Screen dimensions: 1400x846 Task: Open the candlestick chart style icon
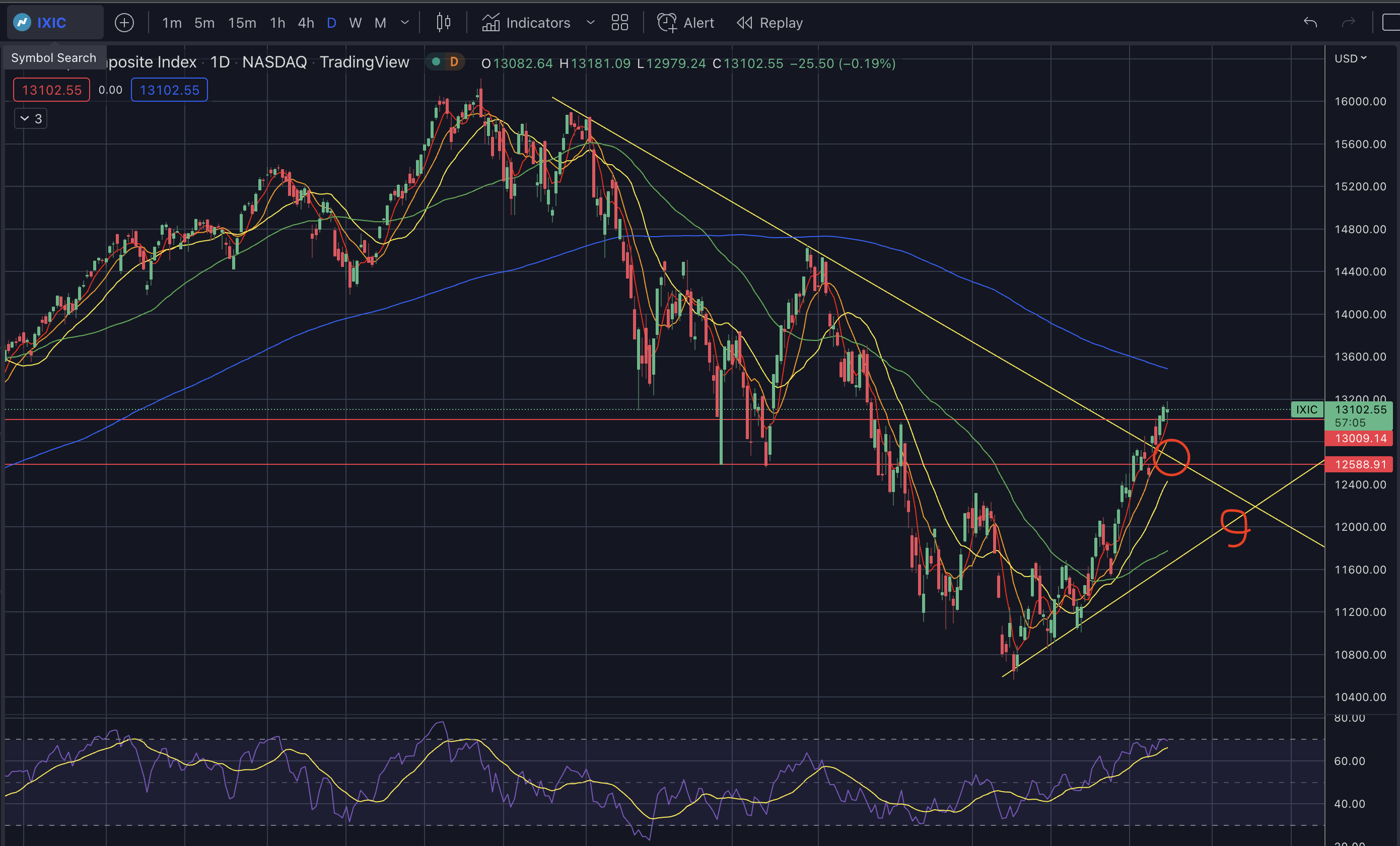[443, 23]
